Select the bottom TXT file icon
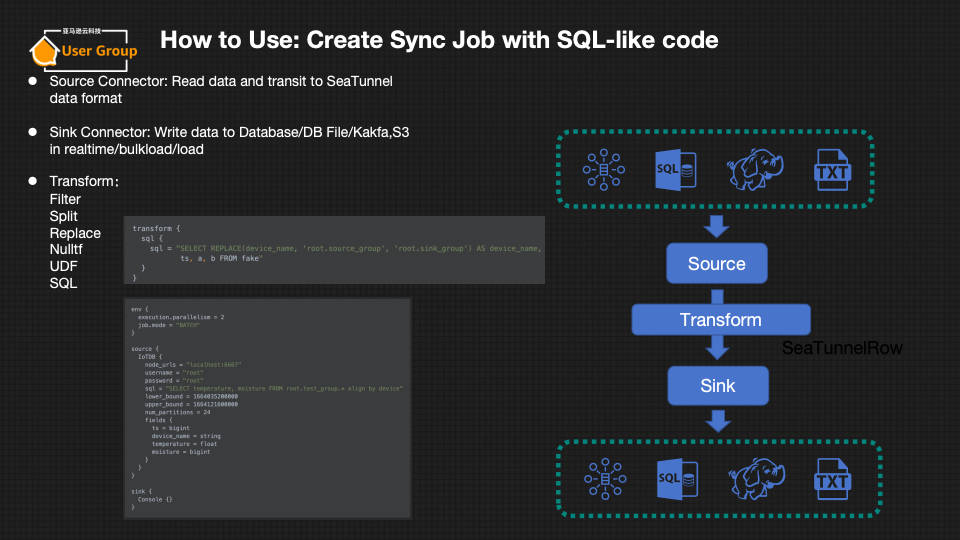 click(x=833, y=479)
